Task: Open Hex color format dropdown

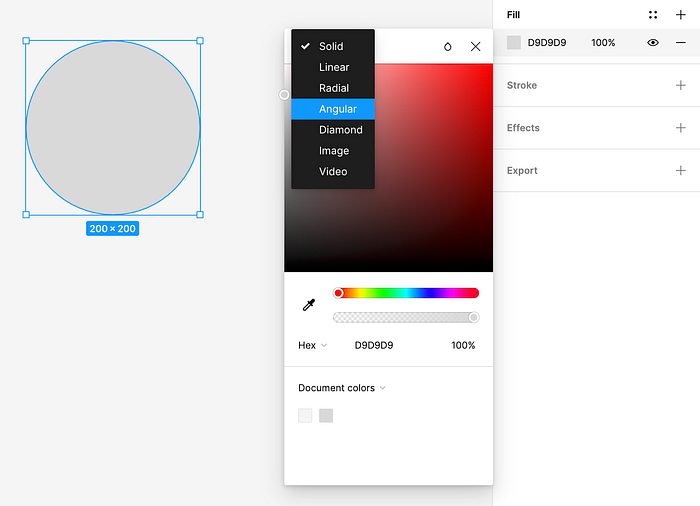Action: [312, 345]
